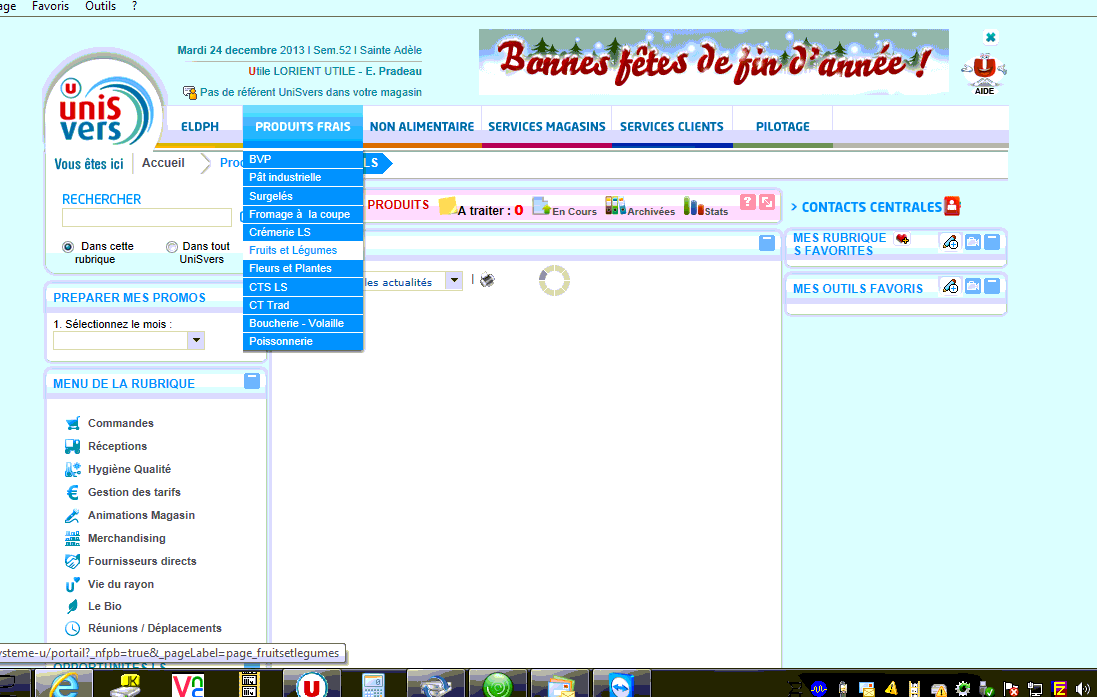Open the Archivées binders icon
The image size is (1097, 697).
point(615,205)
